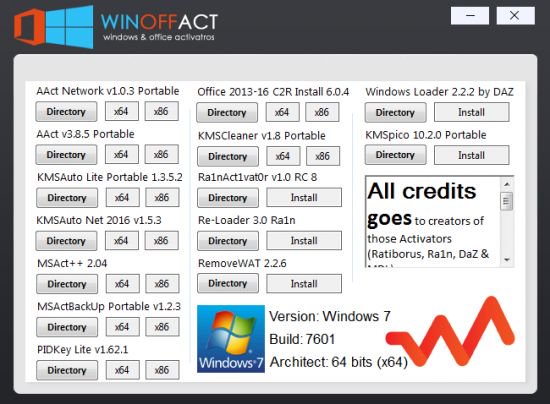
Task: Start MSActBackUp x64
Action: 122,327
